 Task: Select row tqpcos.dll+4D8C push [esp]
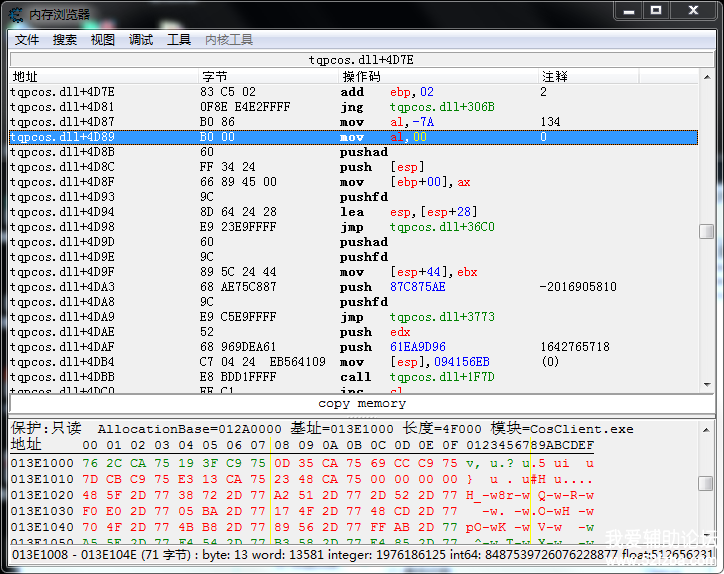tap(353, 167)
